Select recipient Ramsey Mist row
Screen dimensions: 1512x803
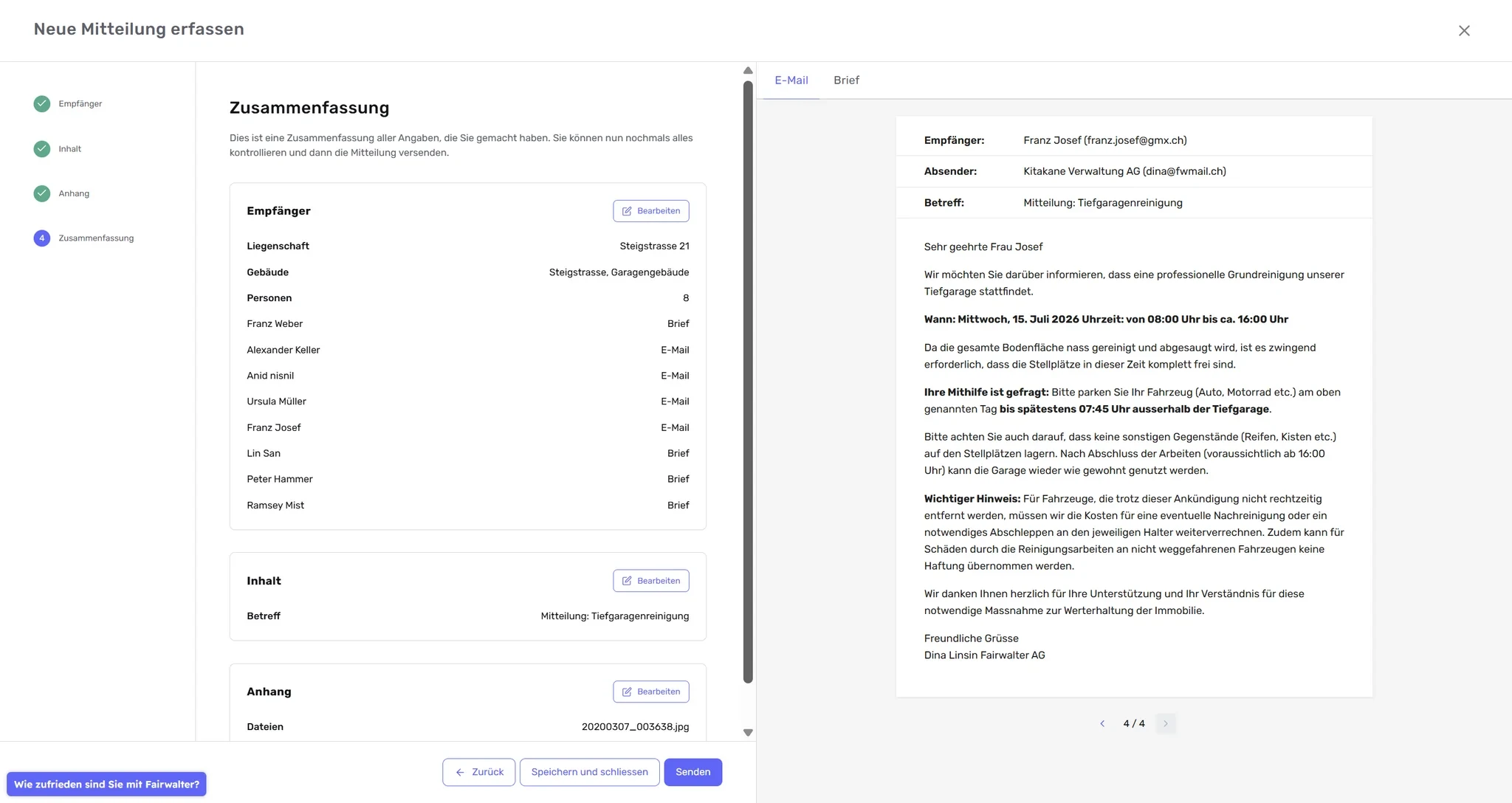[468, 506]
